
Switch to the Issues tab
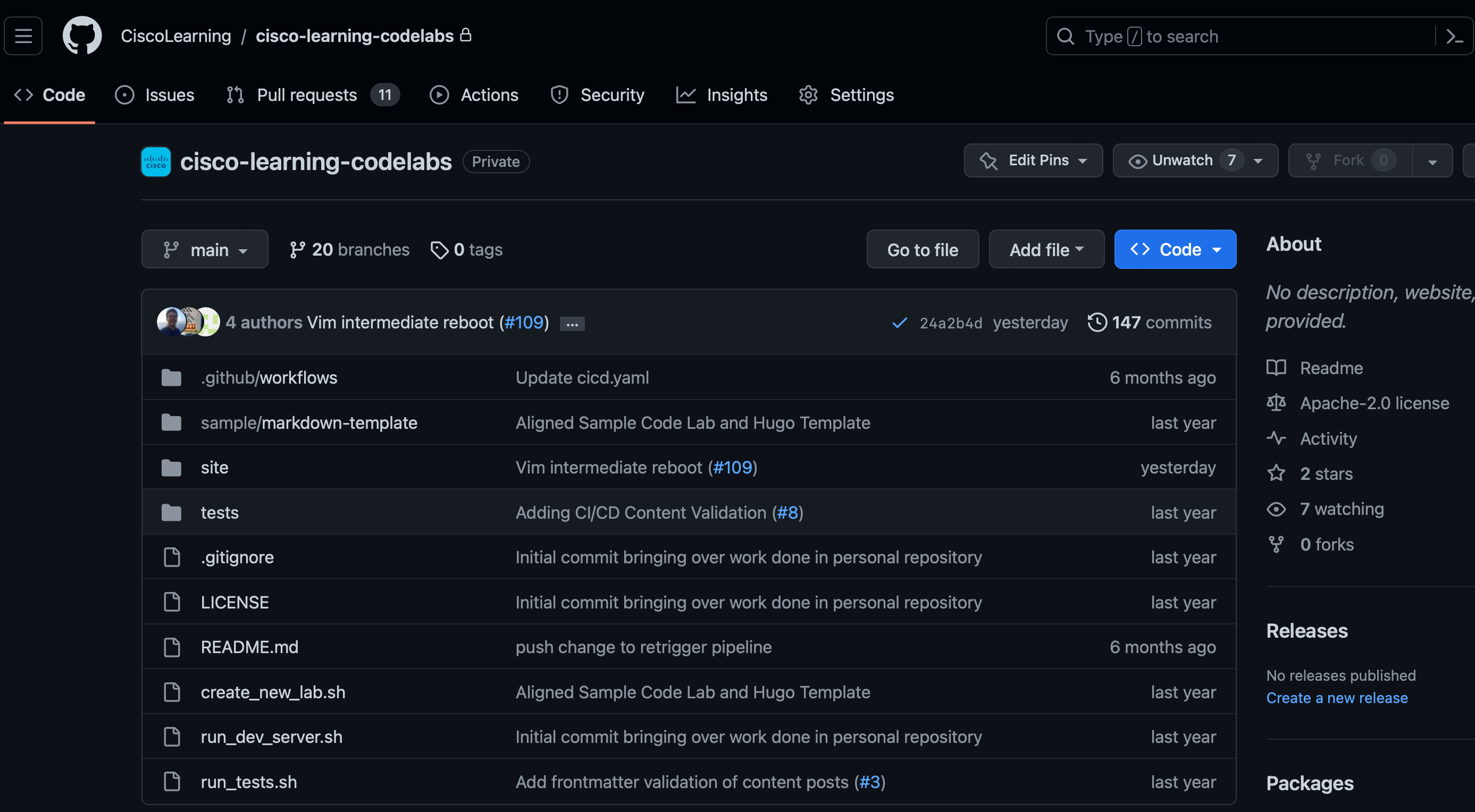(155, 95)
